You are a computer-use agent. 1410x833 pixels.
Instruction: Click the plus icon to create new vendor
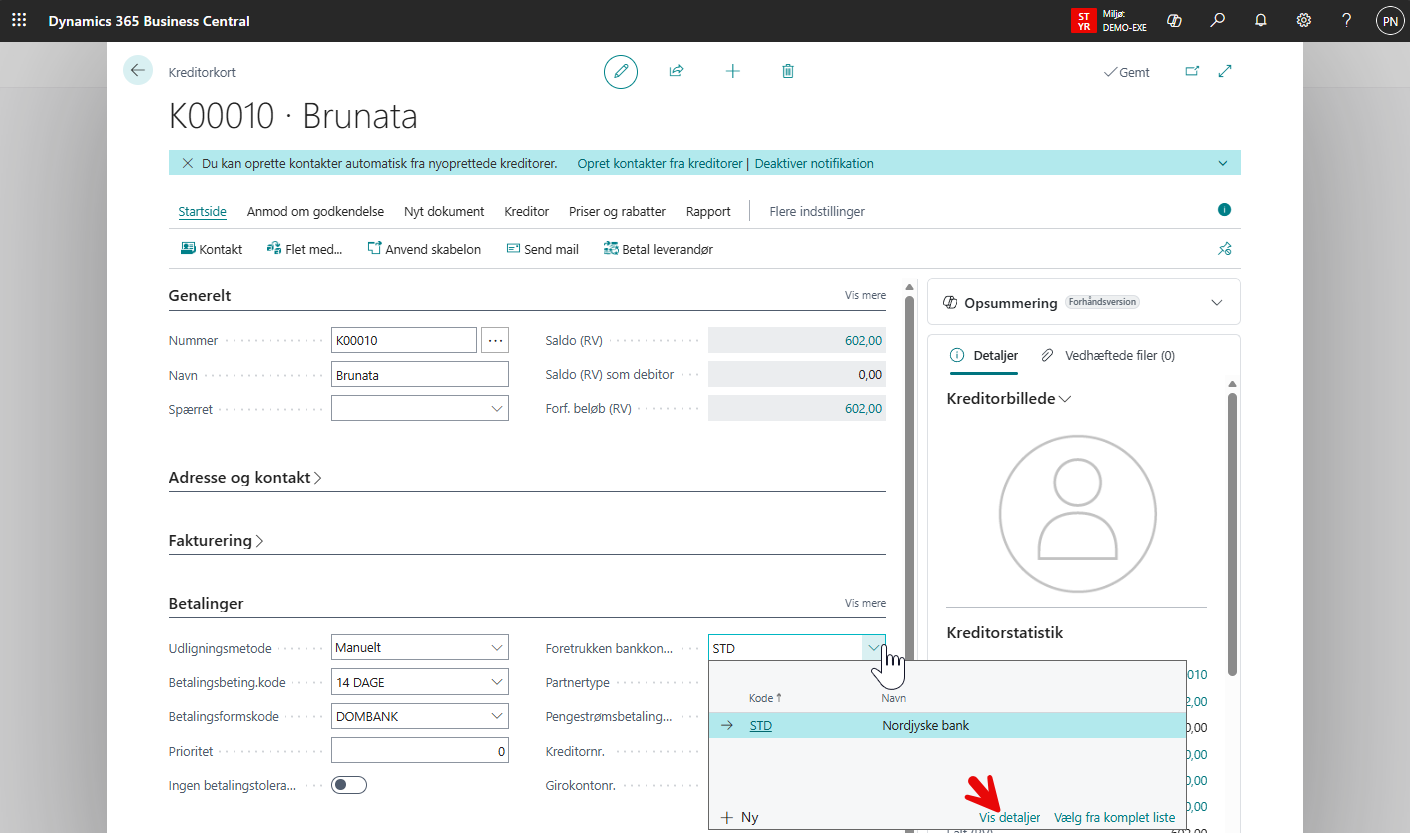[x=732, y=72]
